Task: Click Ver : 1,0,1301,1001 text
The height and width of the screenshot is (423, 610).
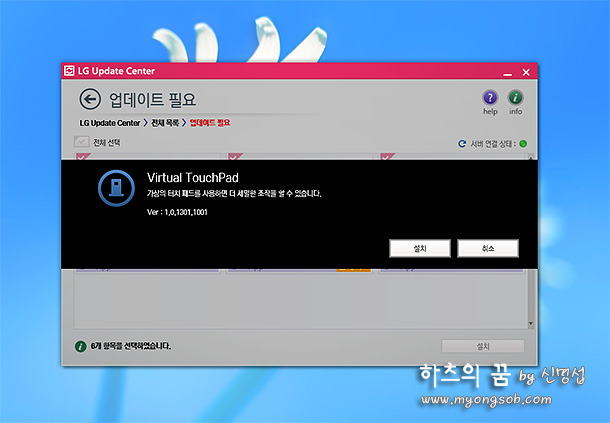Action: click(177, 212)
